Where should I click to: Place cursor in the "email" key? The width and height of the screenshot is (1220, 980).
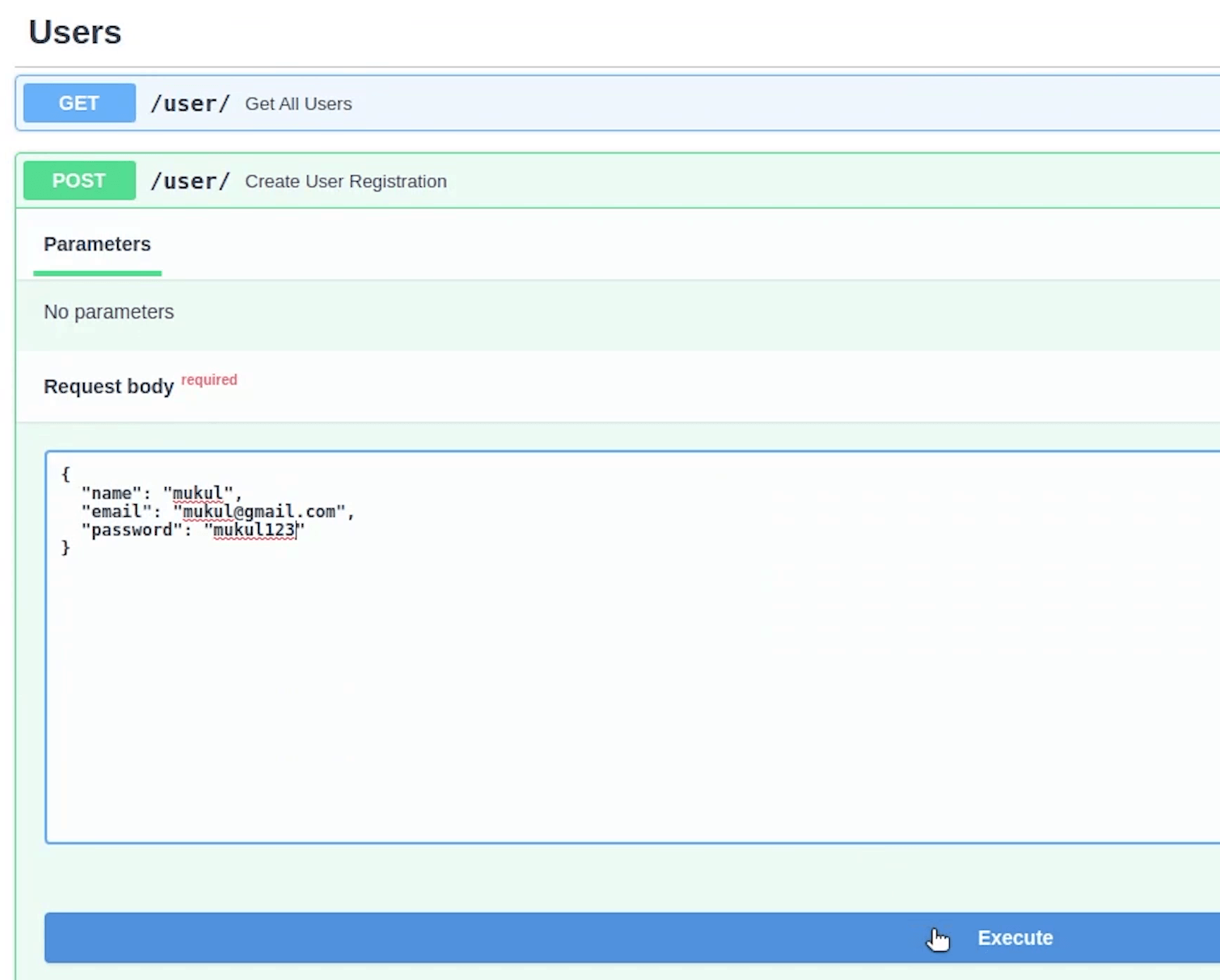click(x=116, y=511)
